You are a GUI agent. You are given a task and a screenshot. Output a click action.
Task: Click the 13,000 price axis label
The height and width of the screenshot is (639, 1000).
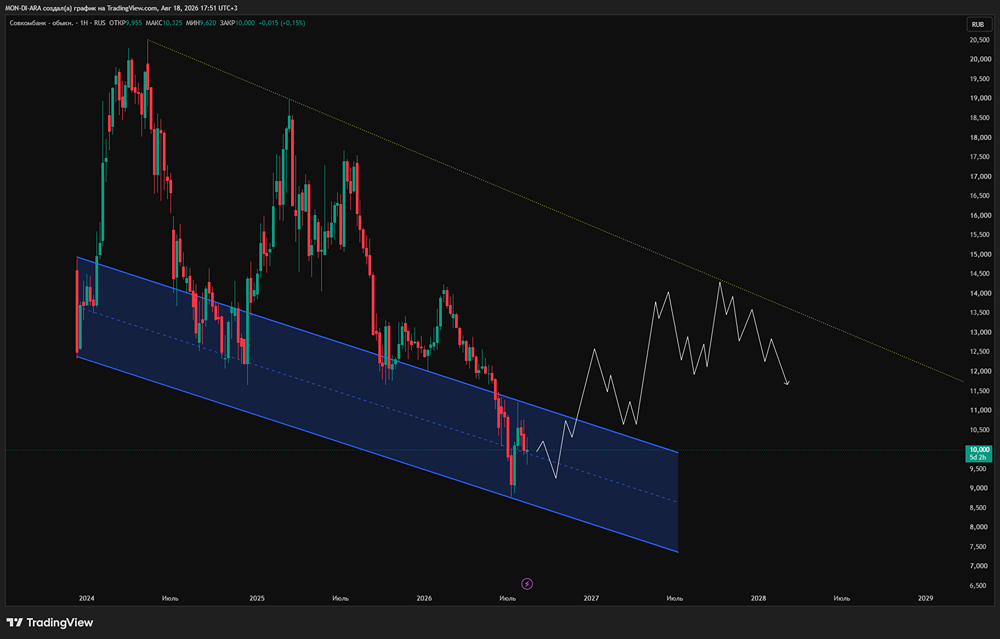click(980, 332)
